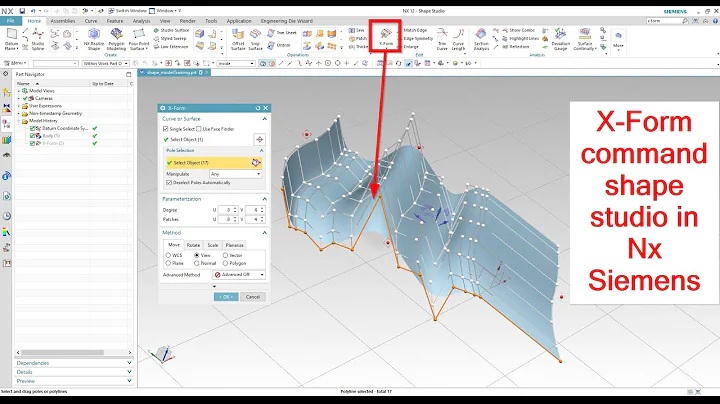Switch to the Analysis ribbon tab

click(x=141, y=21)
